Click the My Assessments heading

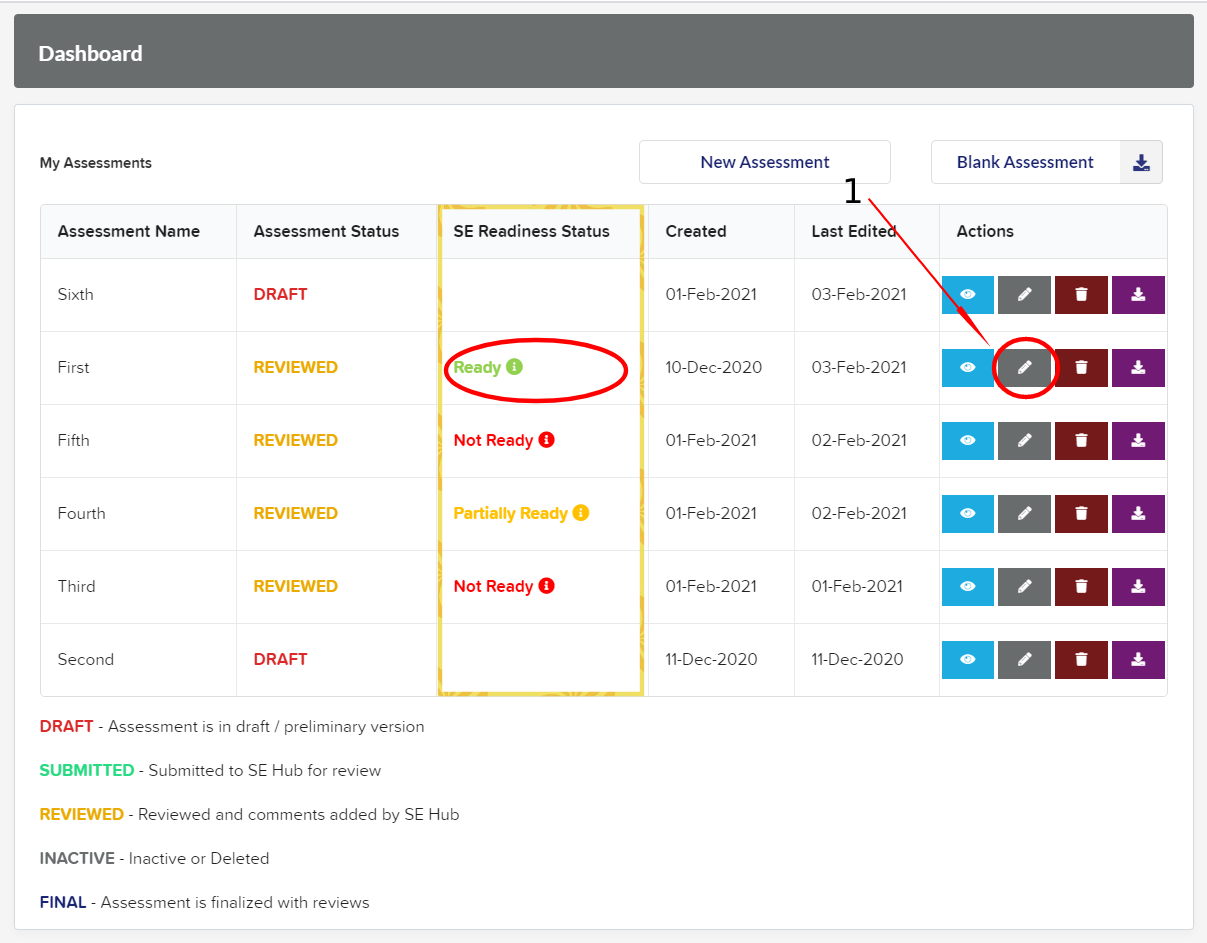[x=96, y=162]
